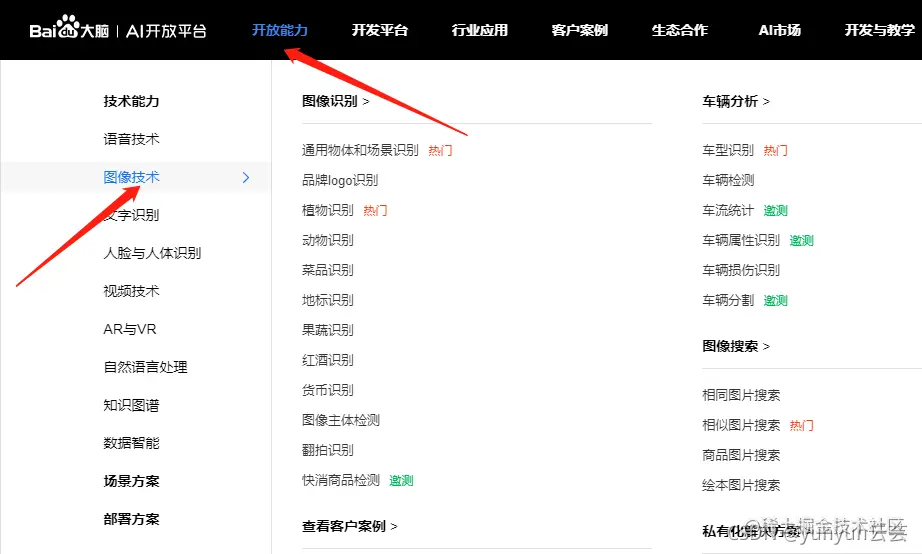Click 热门 tag beside 植物识别

(375, 211)
